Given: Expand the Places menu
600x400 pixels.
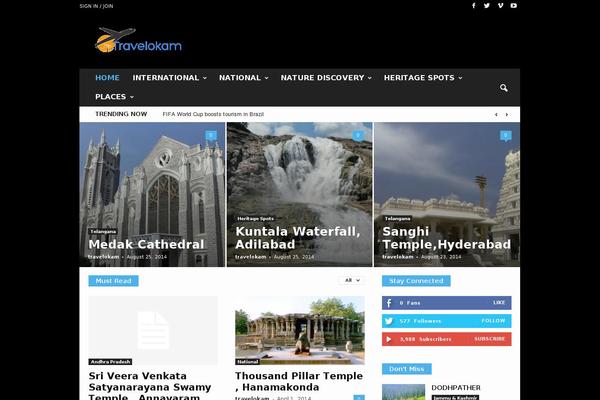Looking at the screenshot, I should (x=114, y=97).
